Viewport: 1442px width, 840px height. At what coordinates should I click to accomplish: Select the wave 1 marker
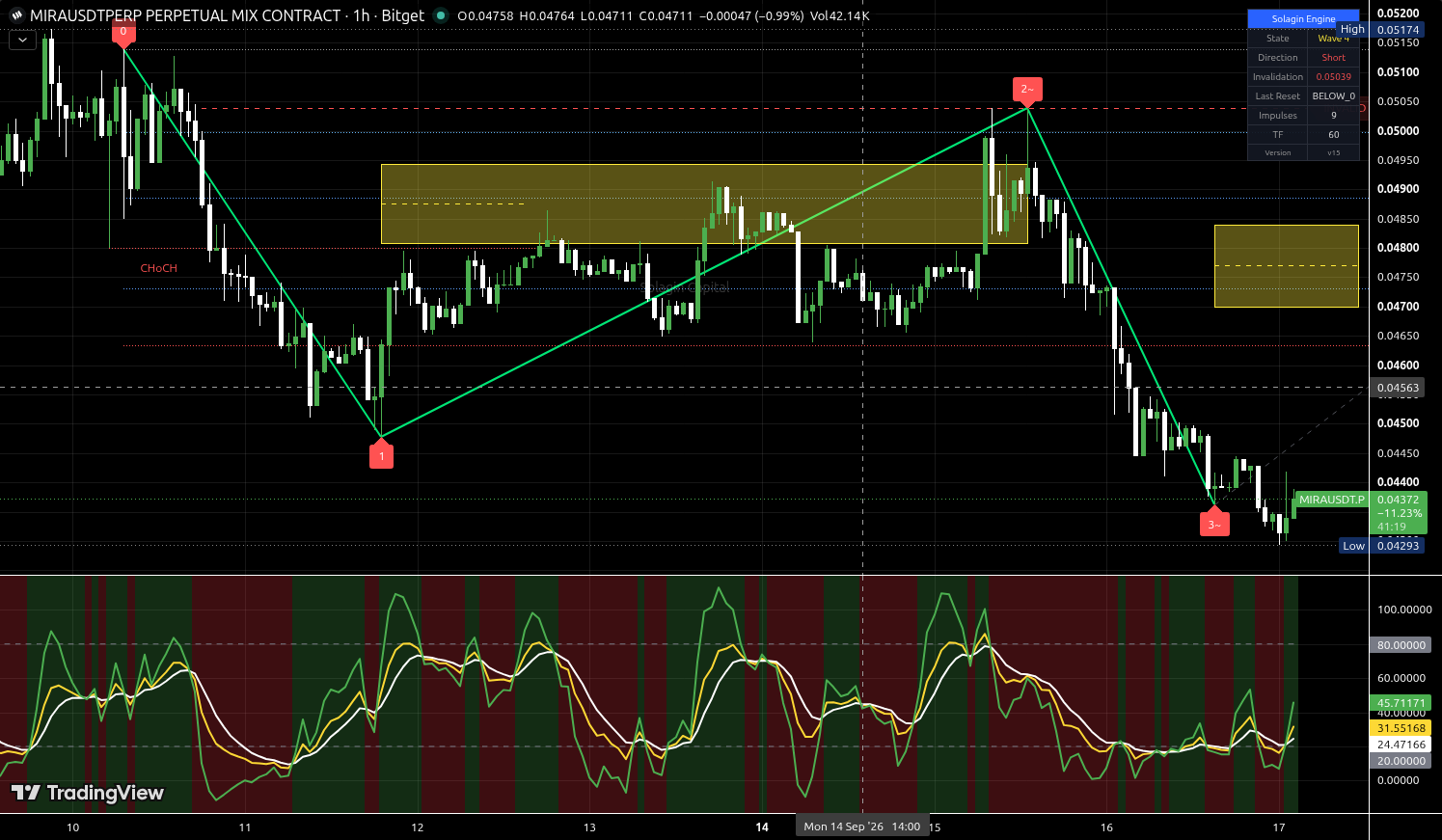[381, 454]
